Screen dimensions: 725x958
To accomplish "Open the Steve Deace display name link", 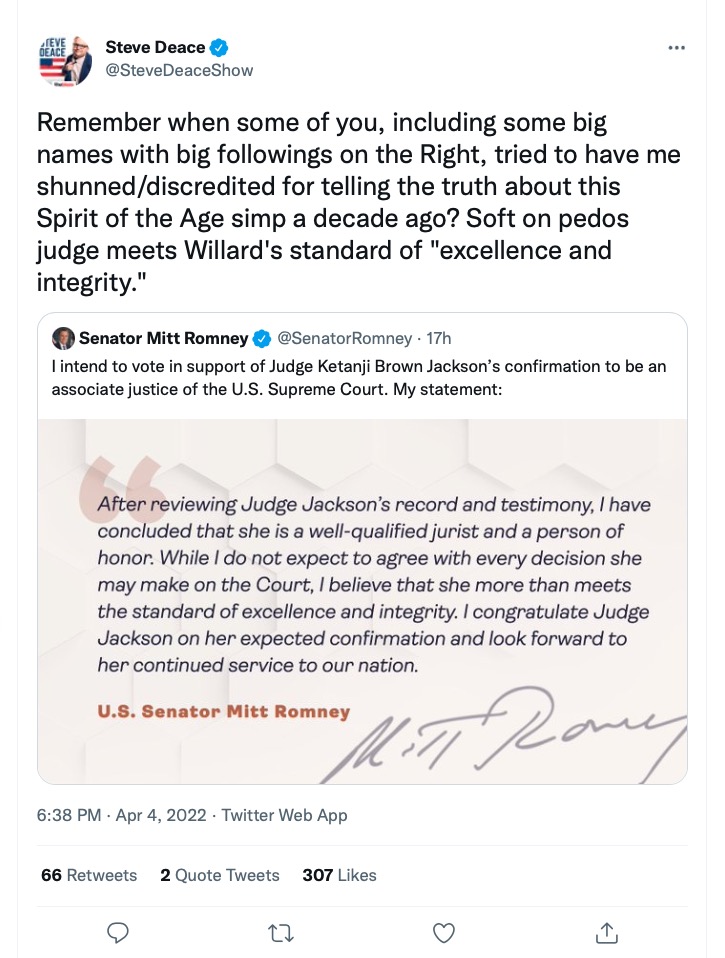I will click(x=155, y=47).
